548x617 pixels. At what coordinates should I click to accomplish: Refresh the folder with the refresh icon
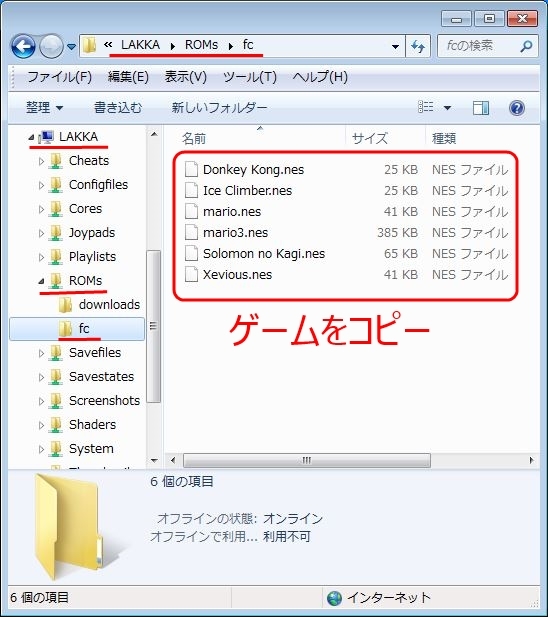(418, 46)
